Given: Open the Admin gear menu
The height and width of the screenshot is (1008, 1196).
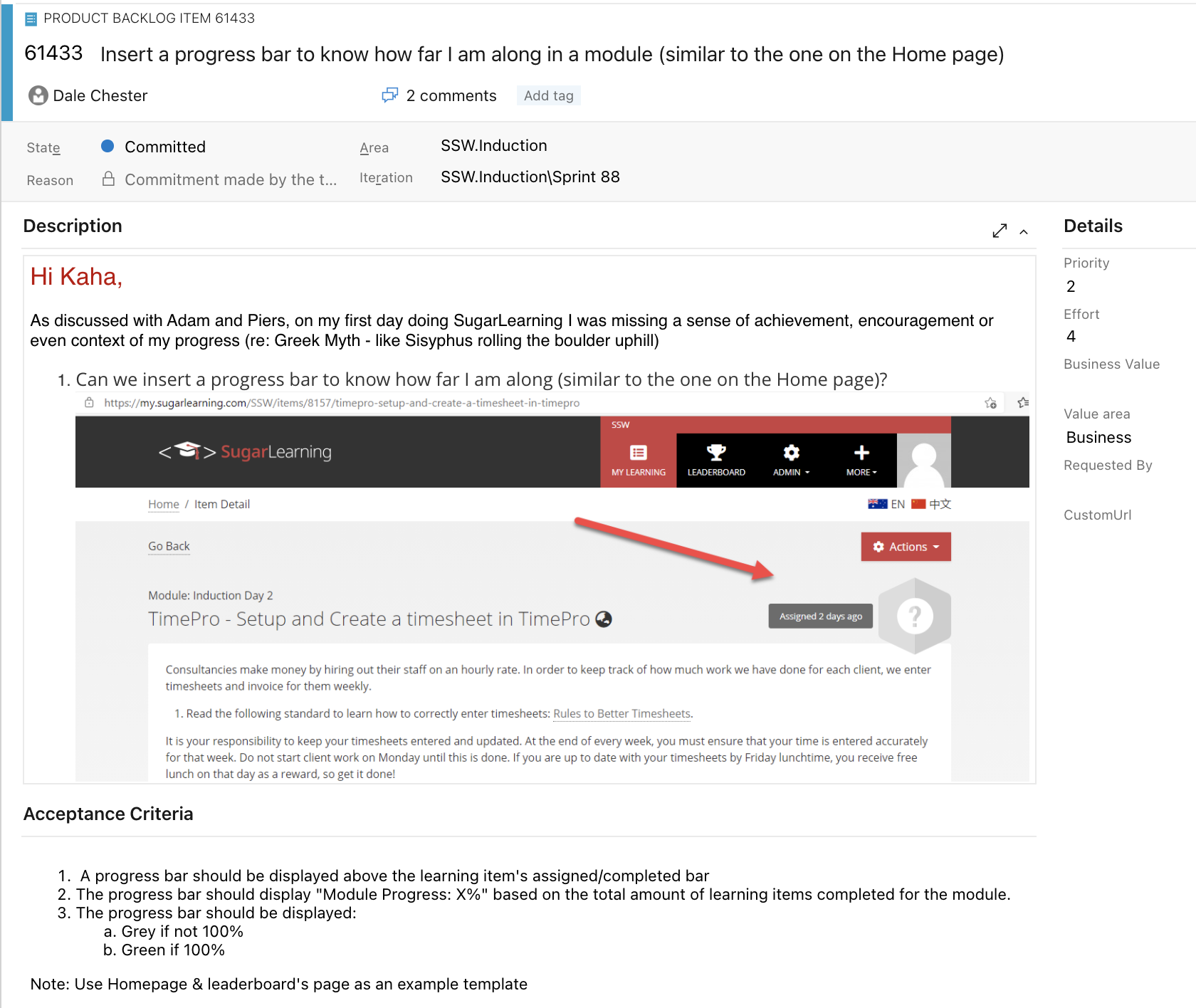Looking at the screenshot, I should pos(791,460).
